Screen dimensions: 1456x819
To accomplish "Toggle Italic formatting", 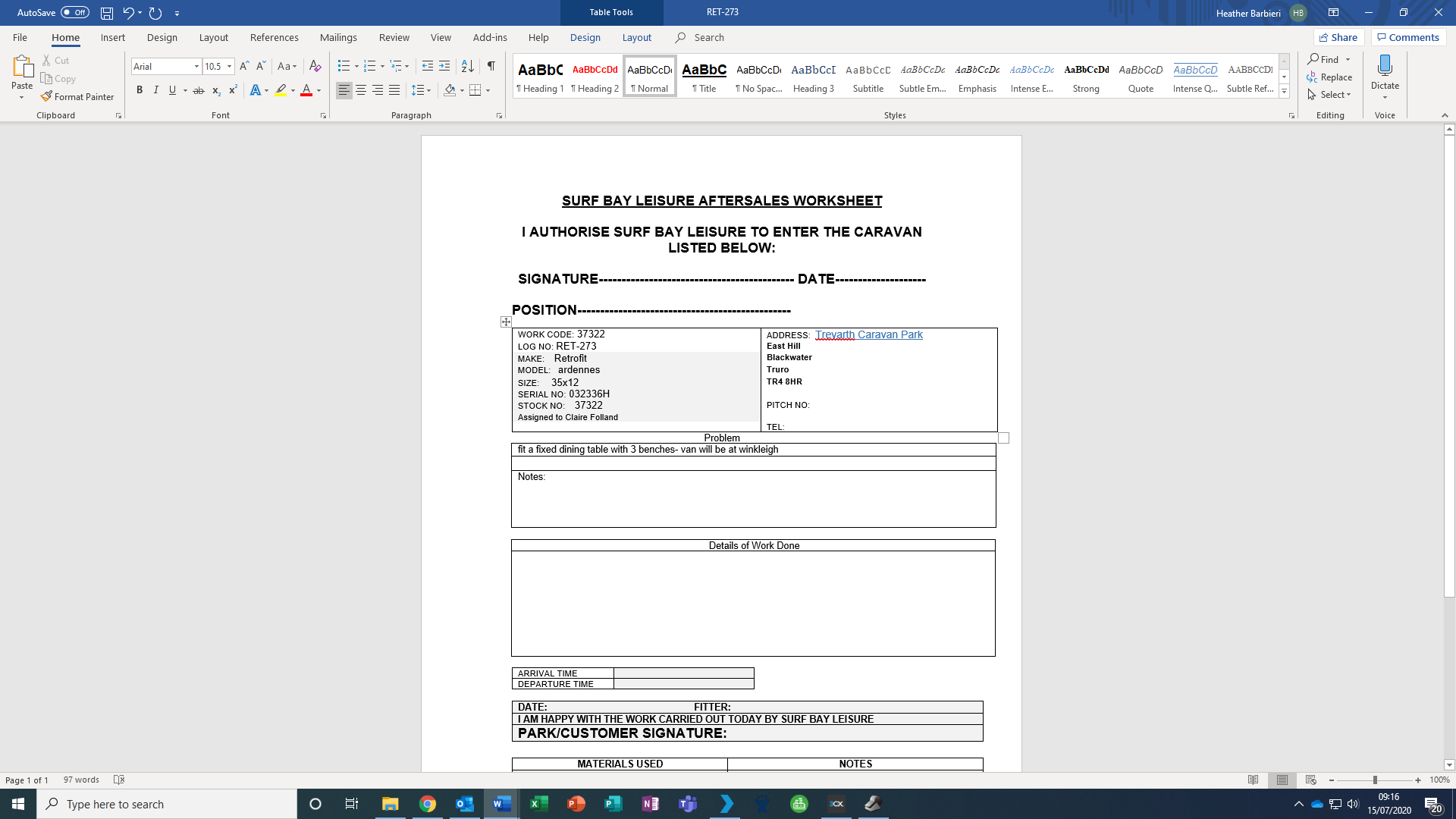I will pos(156,90).
